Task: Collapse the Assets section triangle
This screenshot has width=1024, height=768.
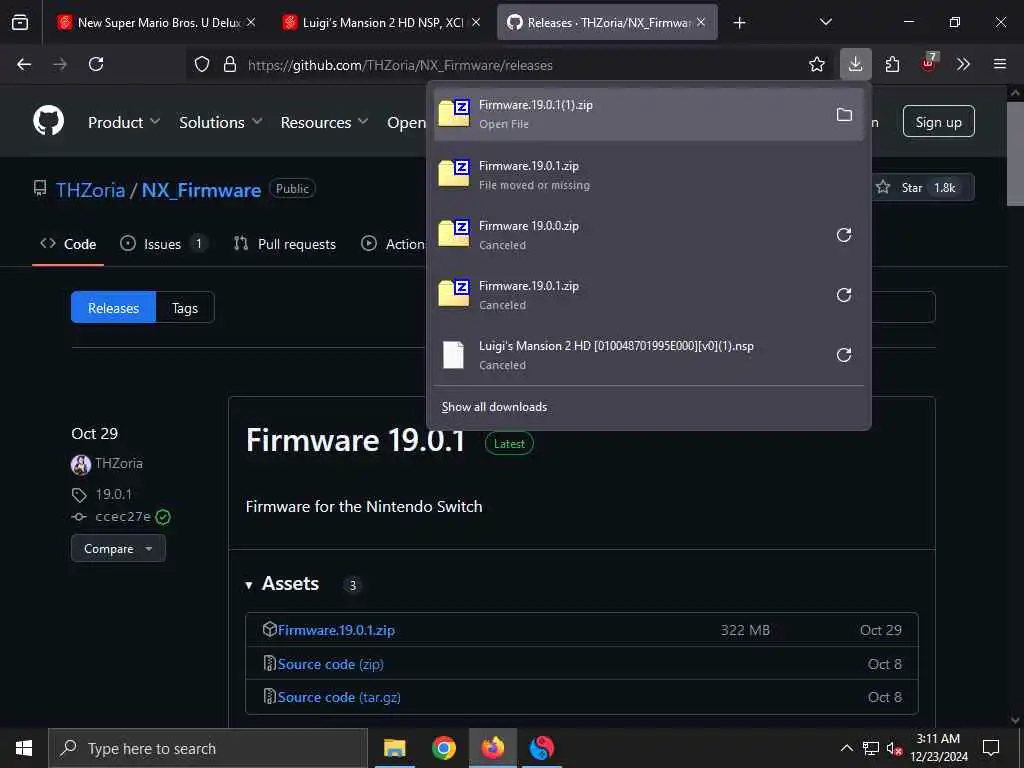Action: [249, 585]
